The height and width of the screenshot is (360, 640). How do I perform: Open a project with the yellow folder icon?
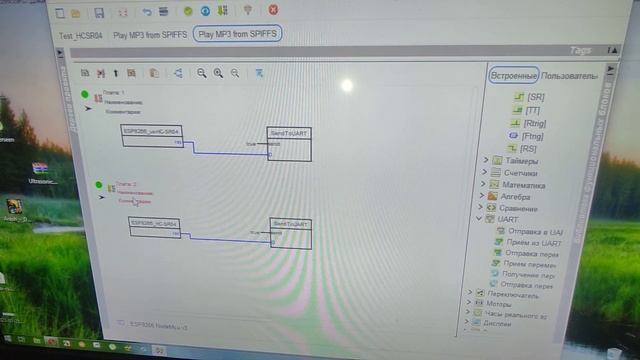point(76,13)
